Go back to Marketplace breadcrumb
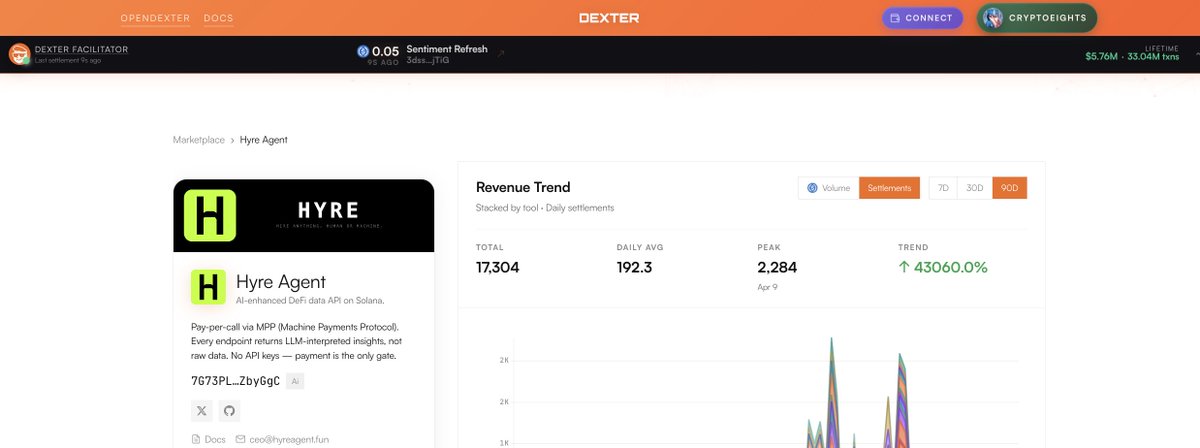1200x448 pixels. click(x=199, y=140)
